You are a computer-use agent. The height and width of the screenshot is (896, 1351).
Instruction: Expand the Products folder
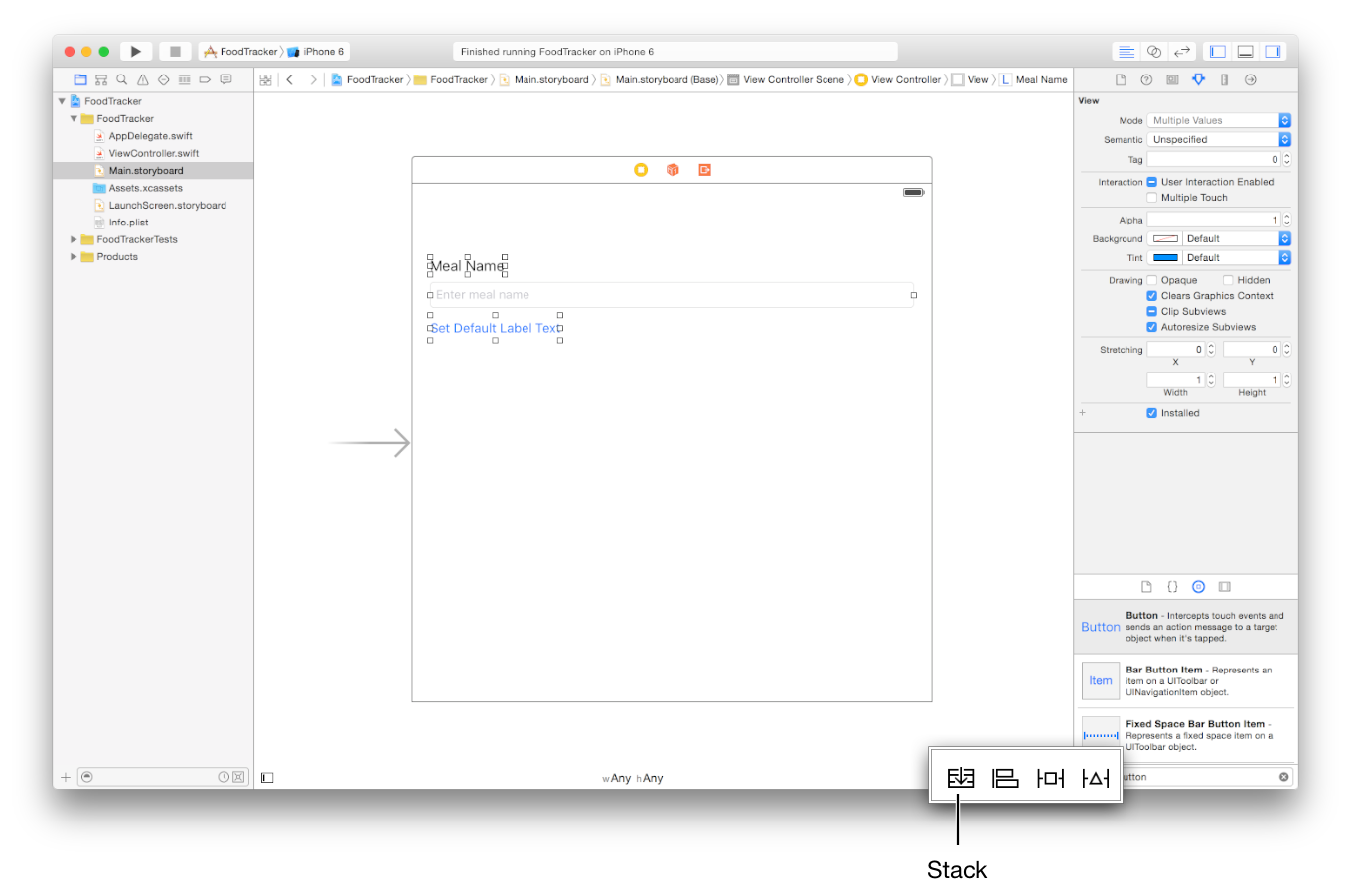74,257
